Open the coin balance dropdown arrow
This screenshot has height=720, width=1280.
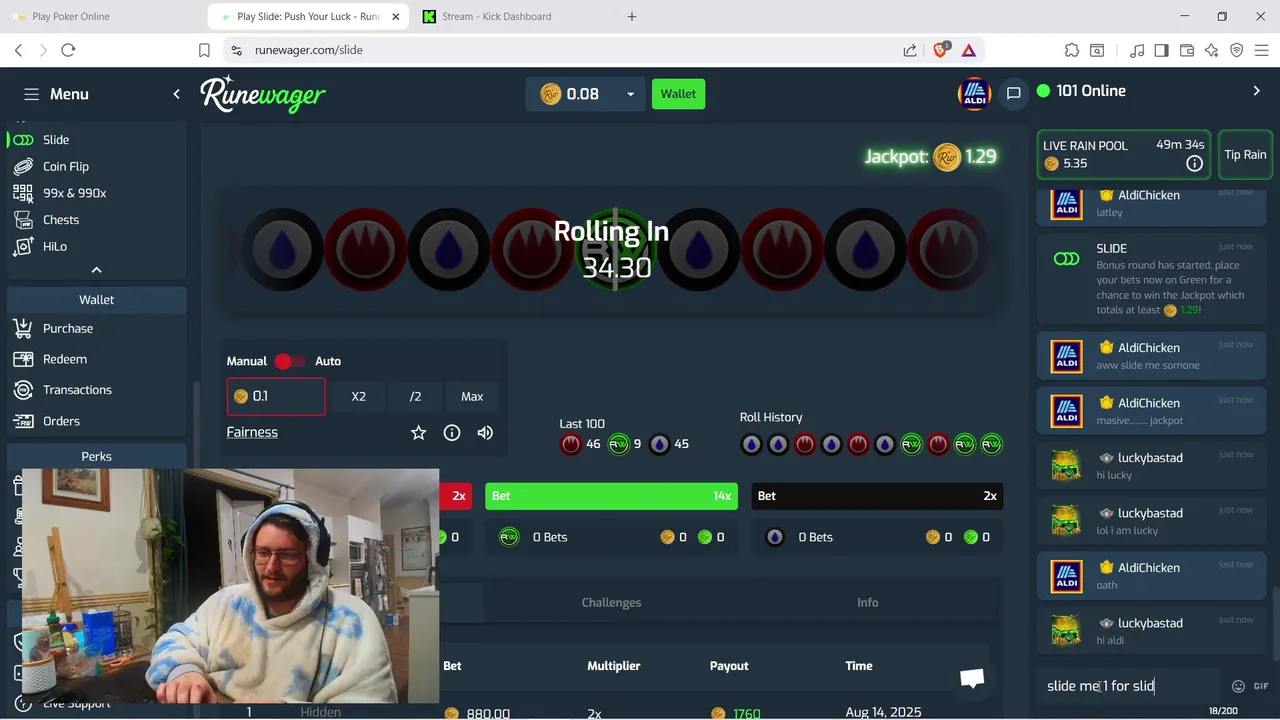pos(630,94)
